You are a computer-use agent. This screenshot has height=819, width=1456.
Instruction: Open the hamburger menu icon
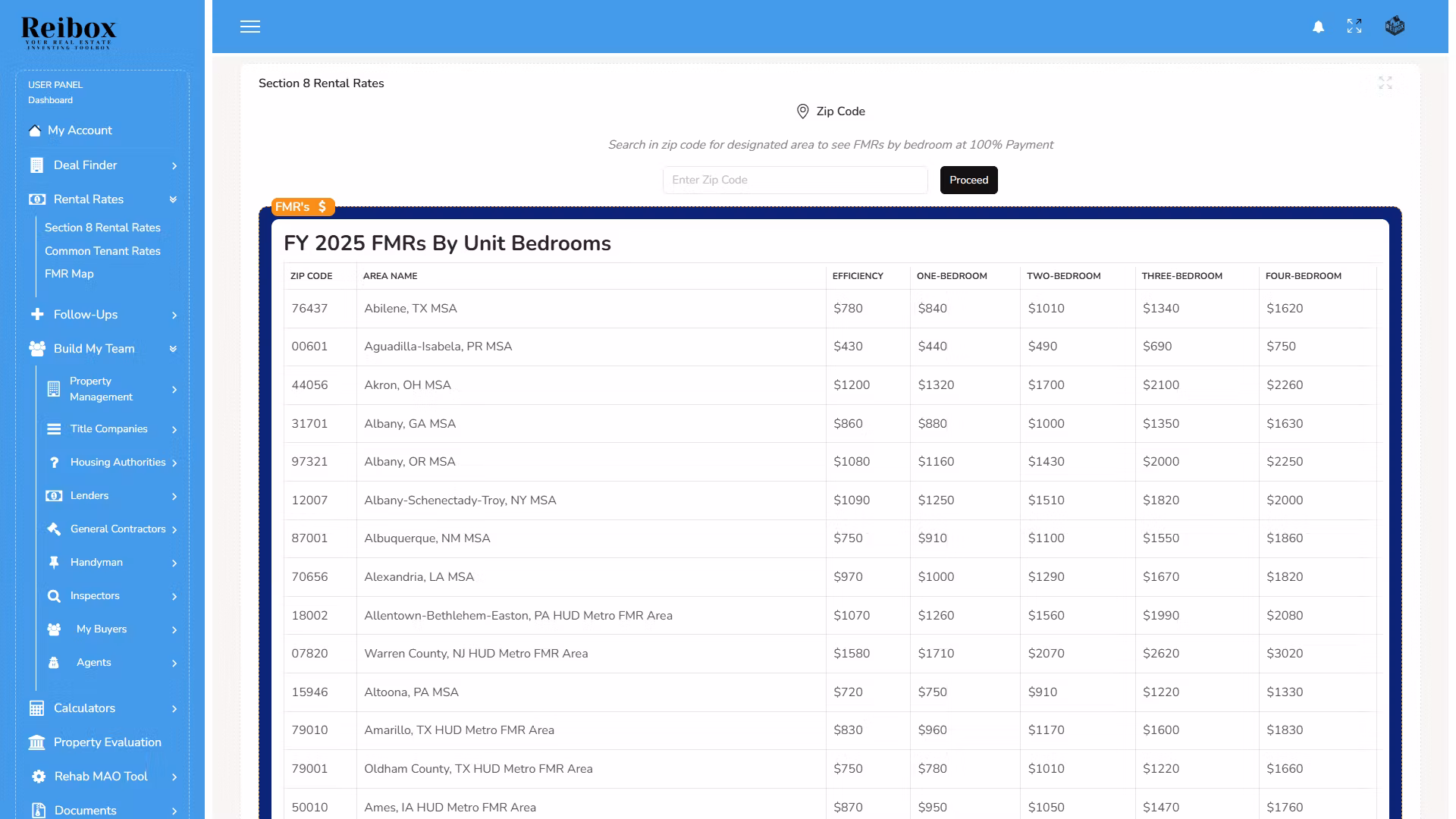coord(250,27)
